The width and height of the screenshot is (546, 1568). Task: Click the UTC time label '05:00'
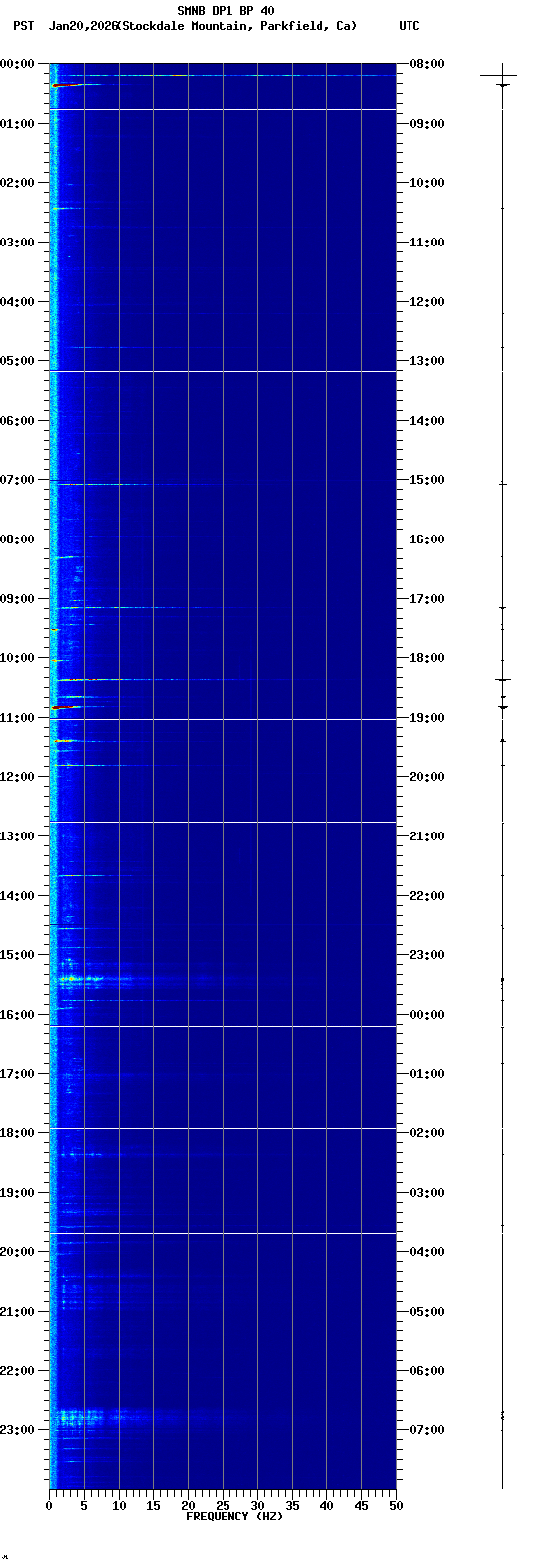coord(427,1312)
